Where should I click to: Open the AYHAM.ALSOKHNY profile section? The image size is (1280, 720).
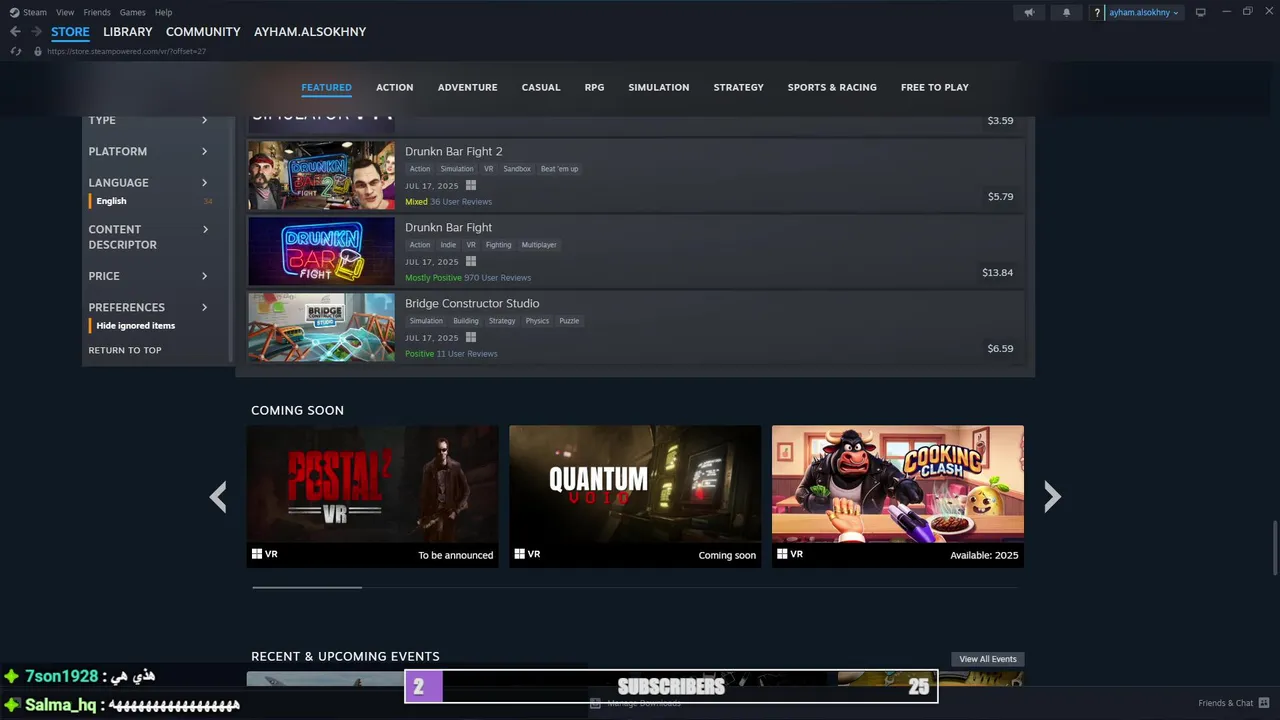click(x=310, y=32)
